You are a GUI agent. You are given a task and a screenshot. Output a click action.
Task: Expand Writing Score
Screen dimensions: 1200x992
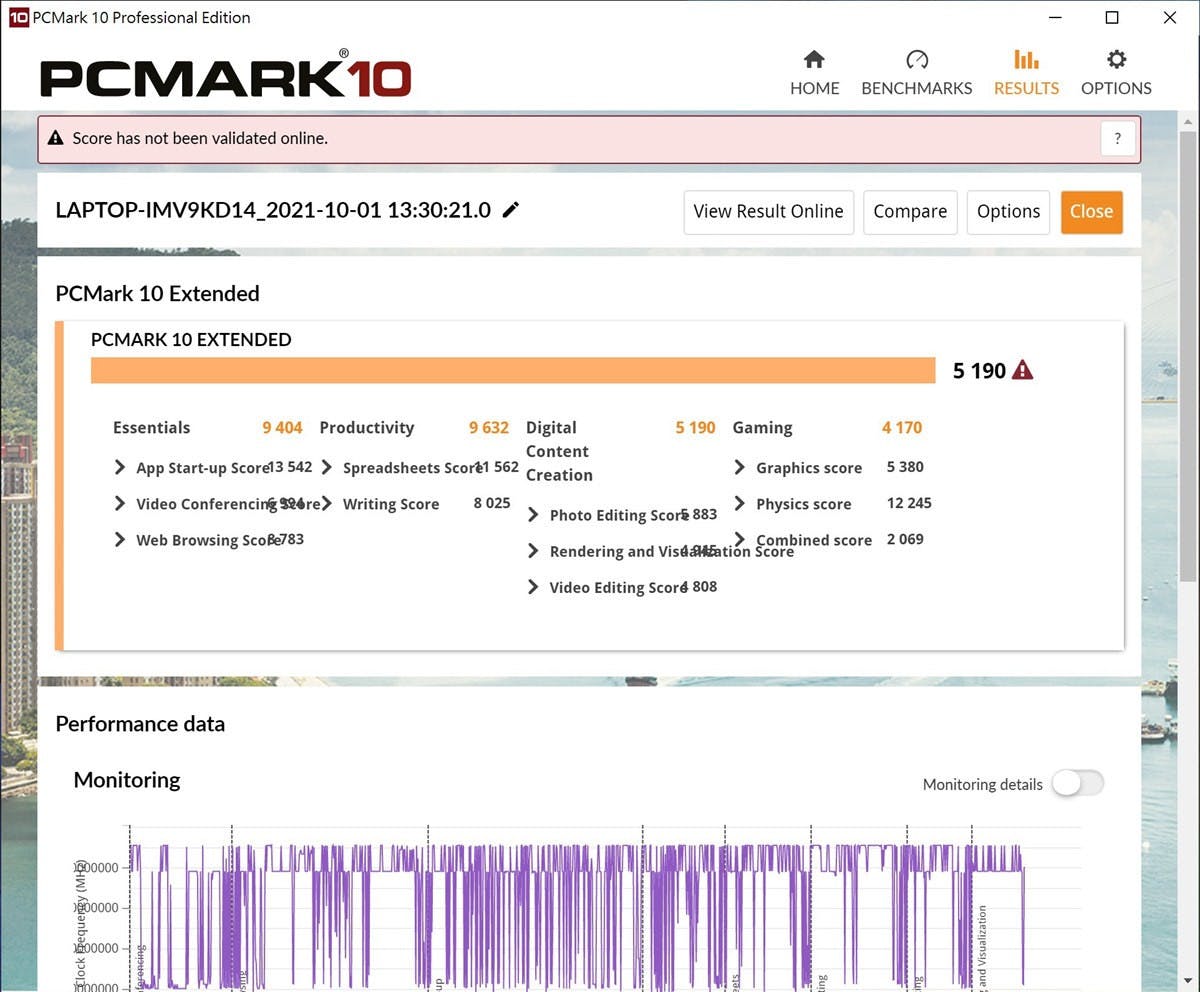pyautogui.click(x=327, y=503)
